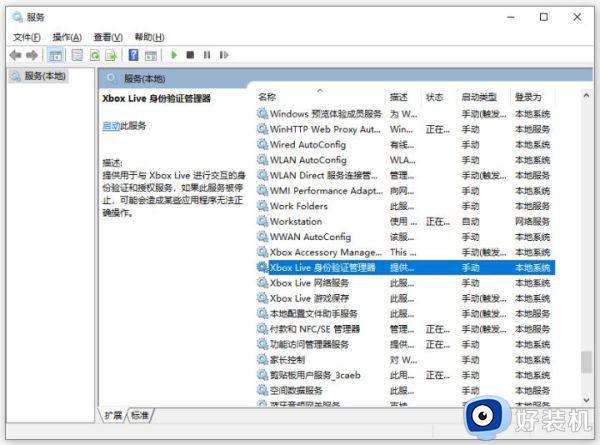
Task: Select 空间数据服务 row
Action: pos(406,390)
